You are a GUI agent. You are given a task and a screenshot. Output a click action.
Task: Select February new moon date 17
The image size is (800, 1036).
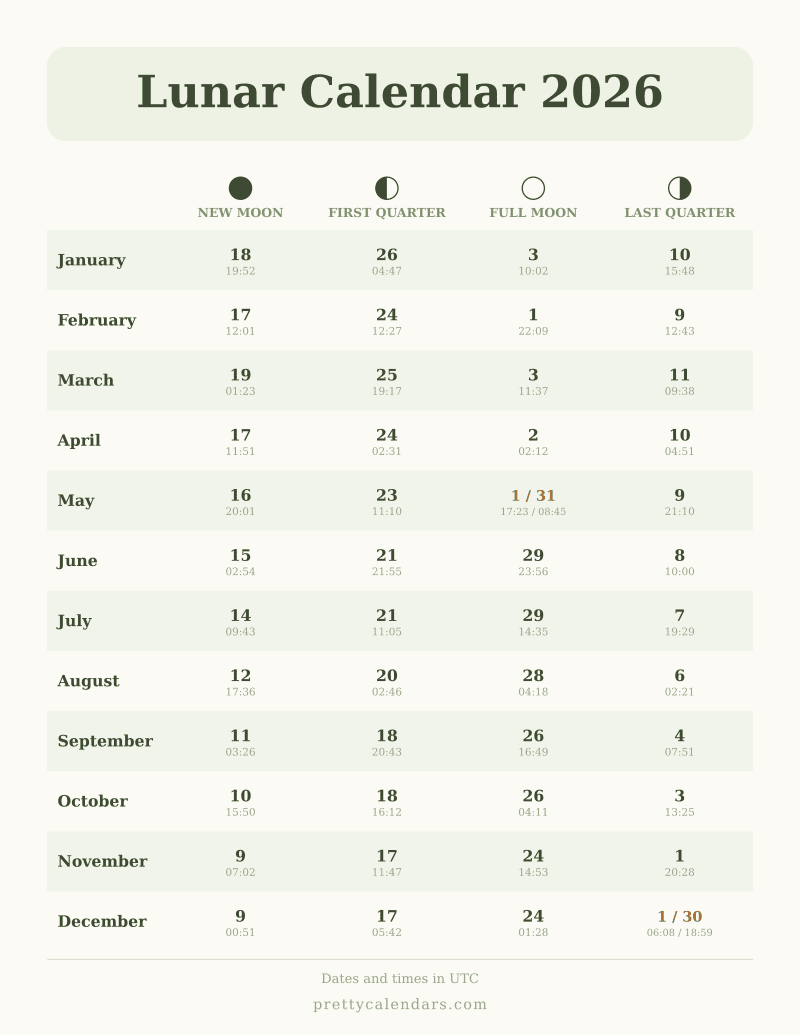240,315
